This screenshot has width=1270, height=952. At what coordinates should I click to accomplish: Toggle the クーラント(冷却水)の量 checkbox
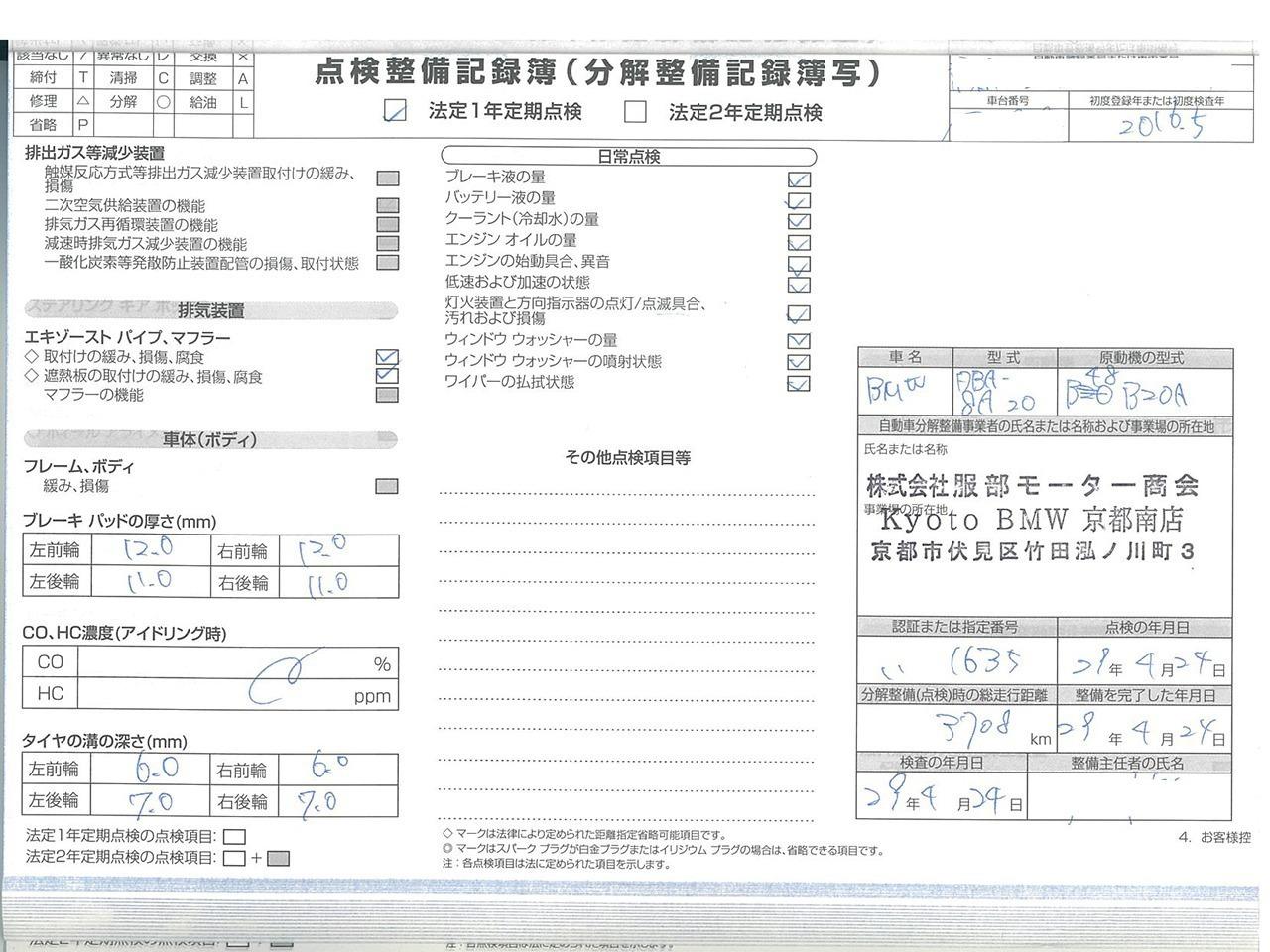coord(799,220)
